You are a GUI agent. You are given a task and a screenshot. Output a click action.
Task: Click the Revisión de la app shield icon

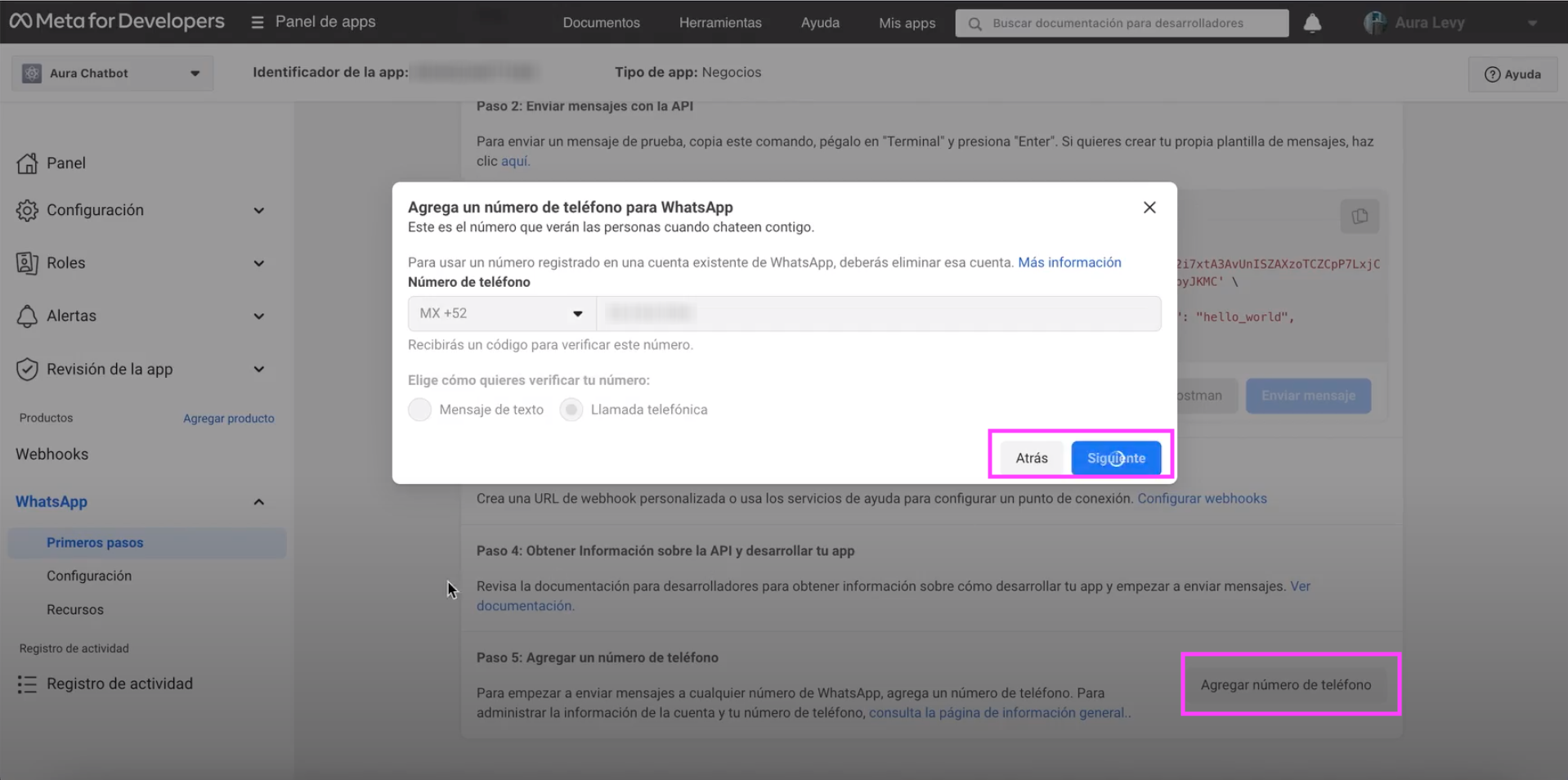pyautogui.click(x=27, y=370)
